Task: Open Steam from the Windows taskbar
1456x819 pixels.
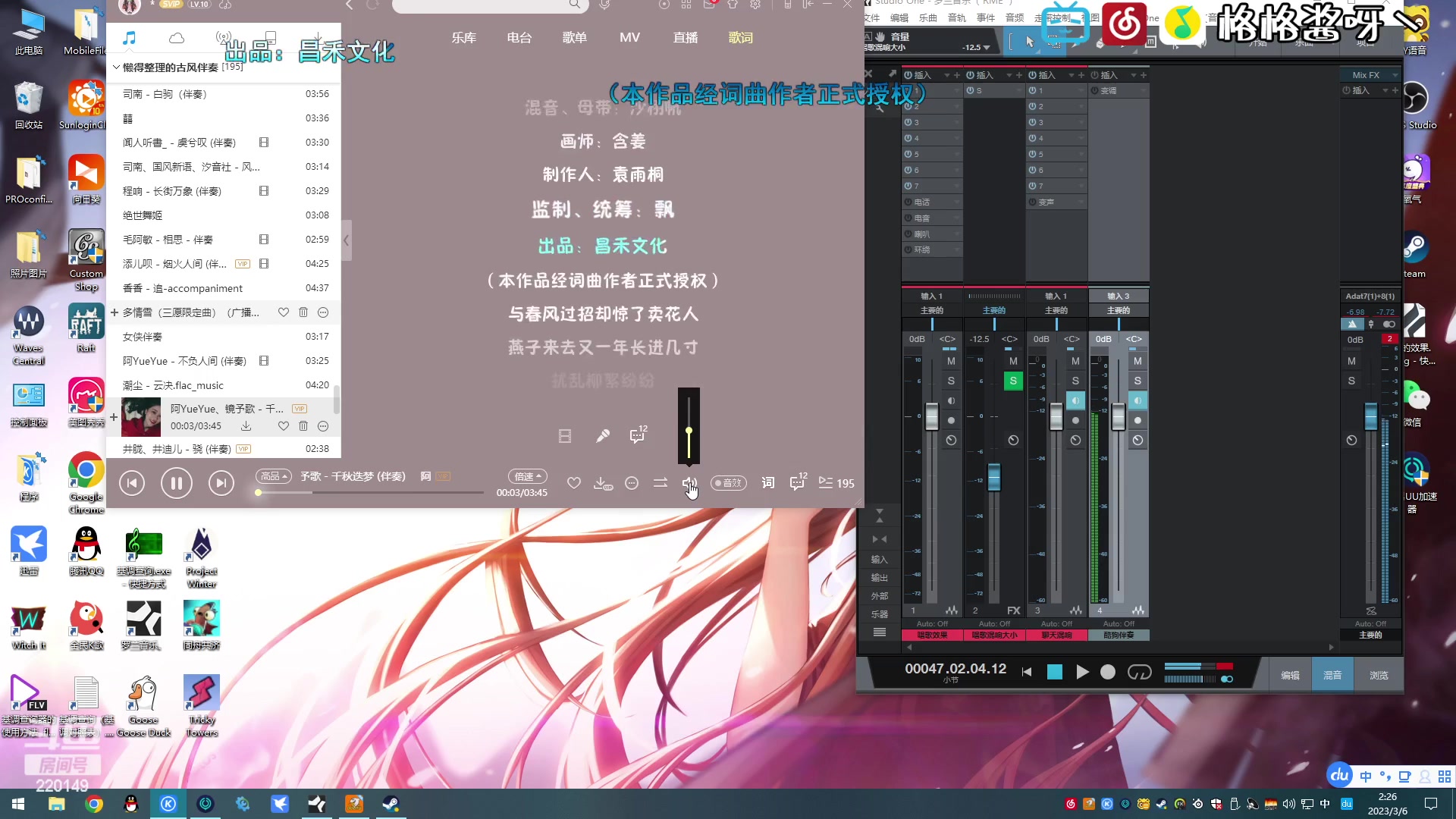Action: (391, 804)
